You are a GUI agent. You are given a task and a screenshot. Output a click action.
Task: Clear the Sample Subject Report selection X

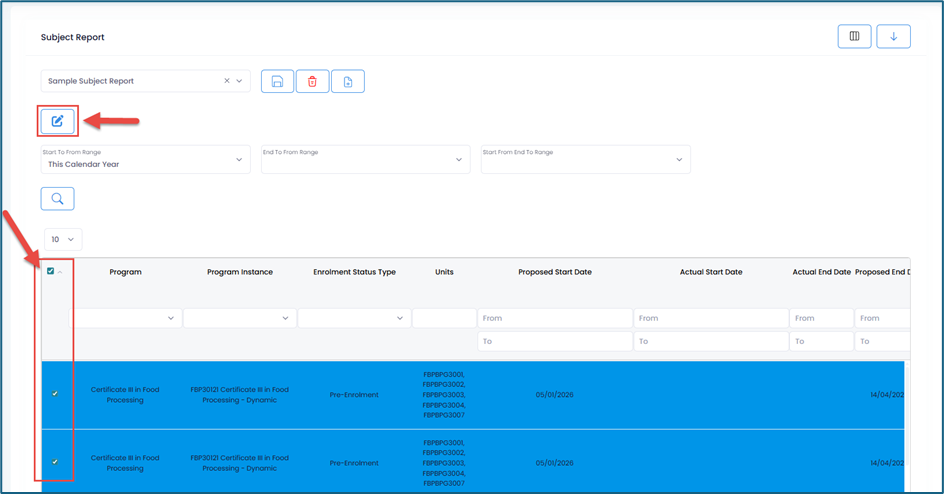(227, 81)
